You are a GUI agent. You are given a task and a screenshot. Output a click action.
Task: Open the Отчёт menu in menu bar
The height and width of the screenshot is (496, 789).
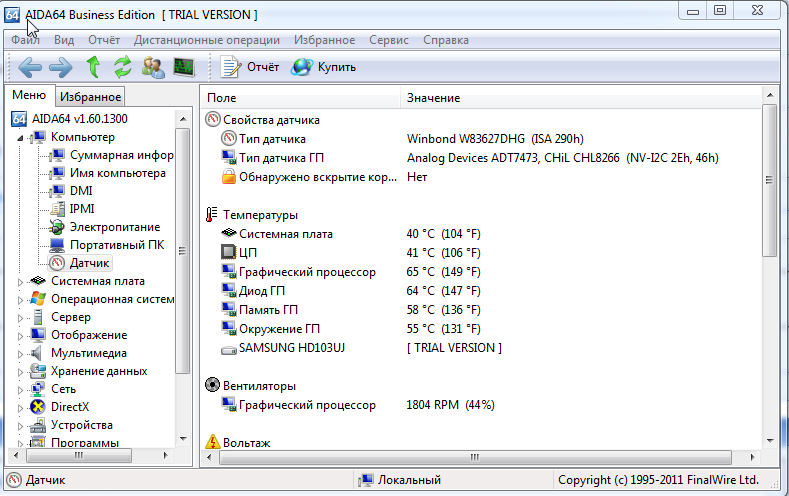pyautogui.click(x=104, y=40)
